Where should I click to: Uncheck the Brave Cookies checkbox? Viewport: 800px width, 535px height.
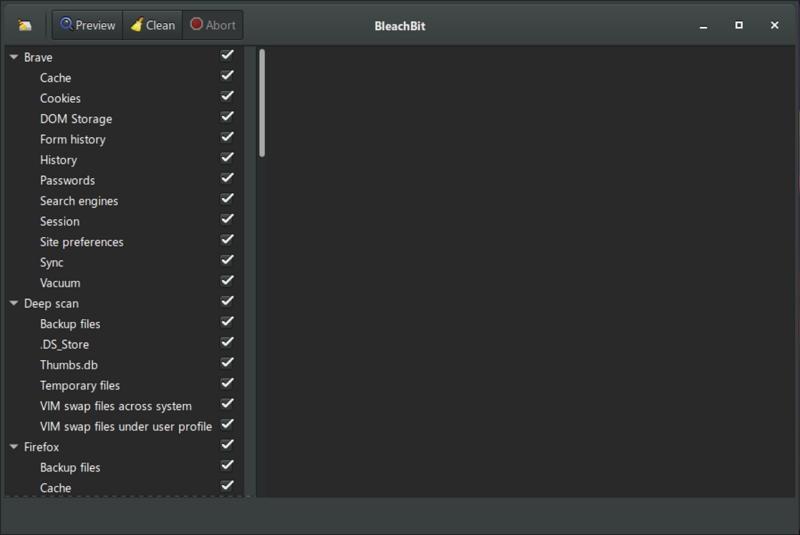click(227, 97)
